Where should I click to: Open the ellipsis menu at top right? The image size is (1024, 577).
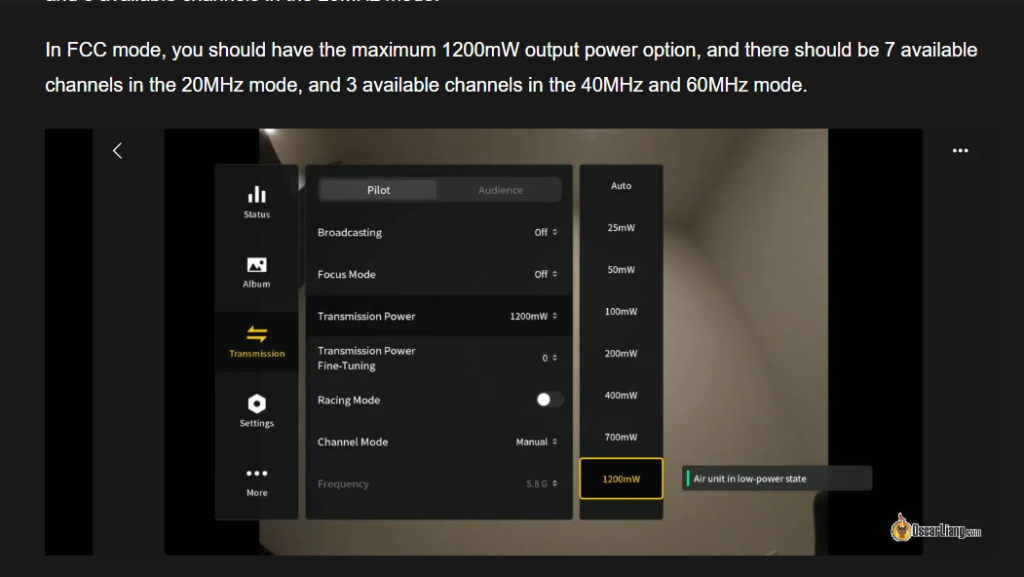pos(960,151)
